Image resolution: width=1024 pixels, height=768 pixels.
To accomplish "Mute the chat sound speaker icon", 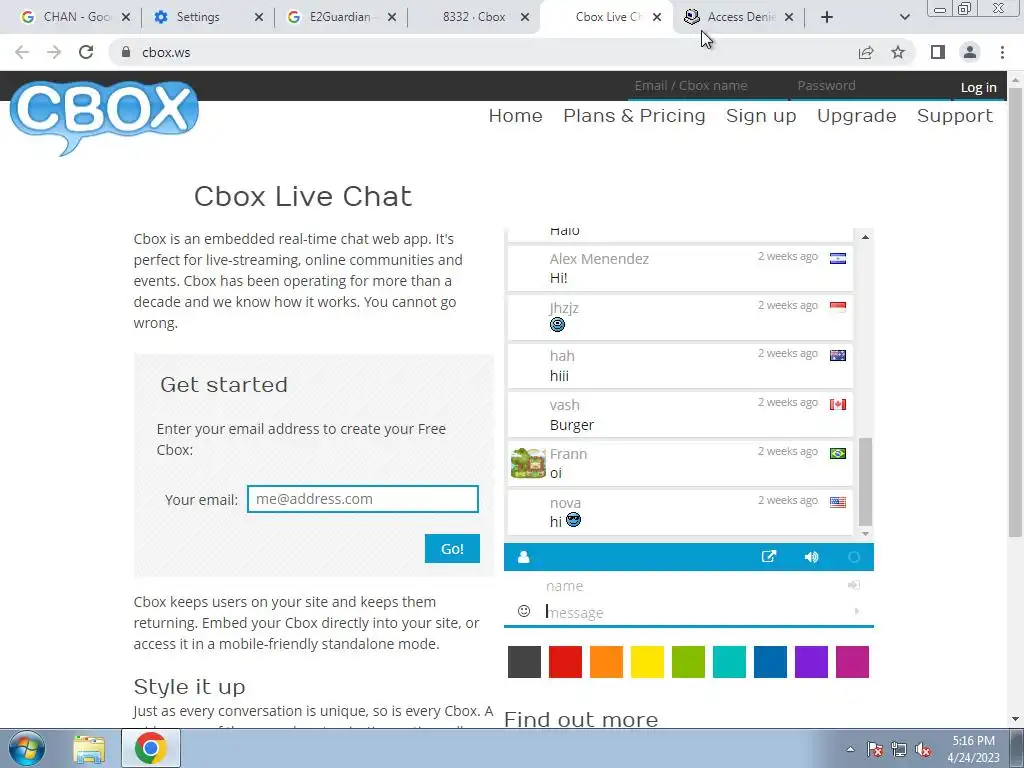I will point(811,557).
